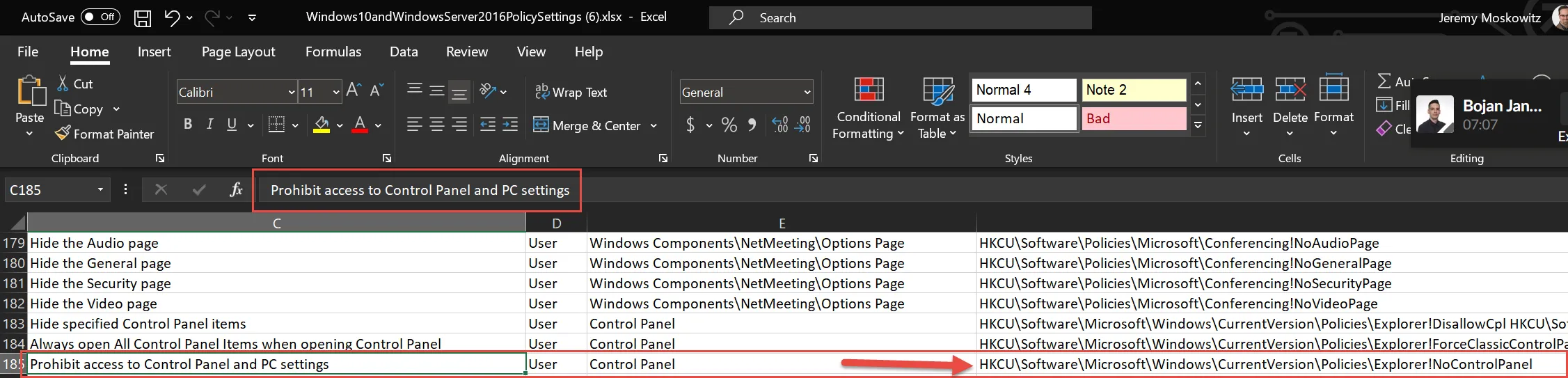
Task: Click the Undo arrow icon
Action: pos(172,18)
